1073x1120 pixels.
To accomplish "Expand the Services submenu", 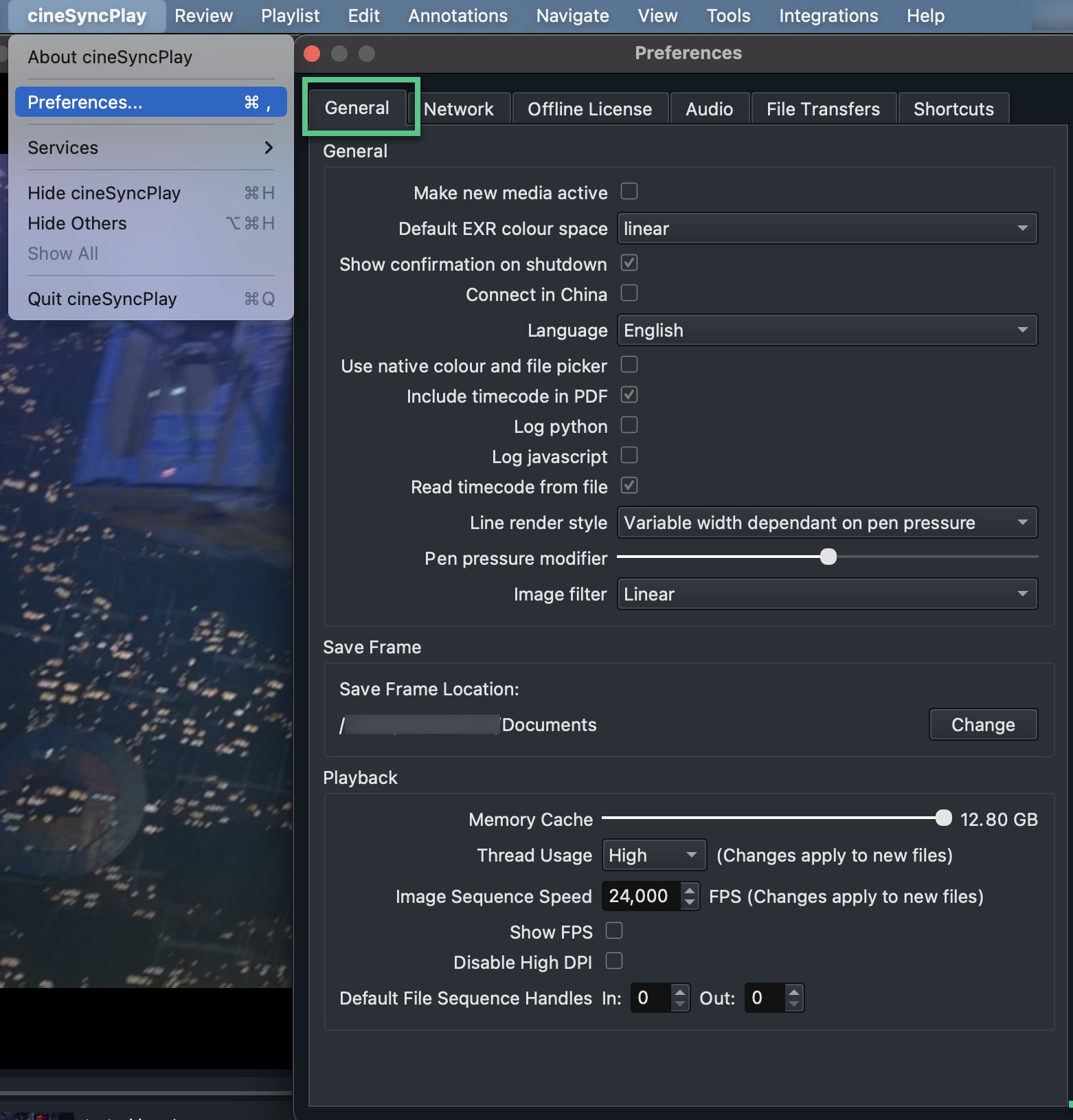I will pos(150,148).
